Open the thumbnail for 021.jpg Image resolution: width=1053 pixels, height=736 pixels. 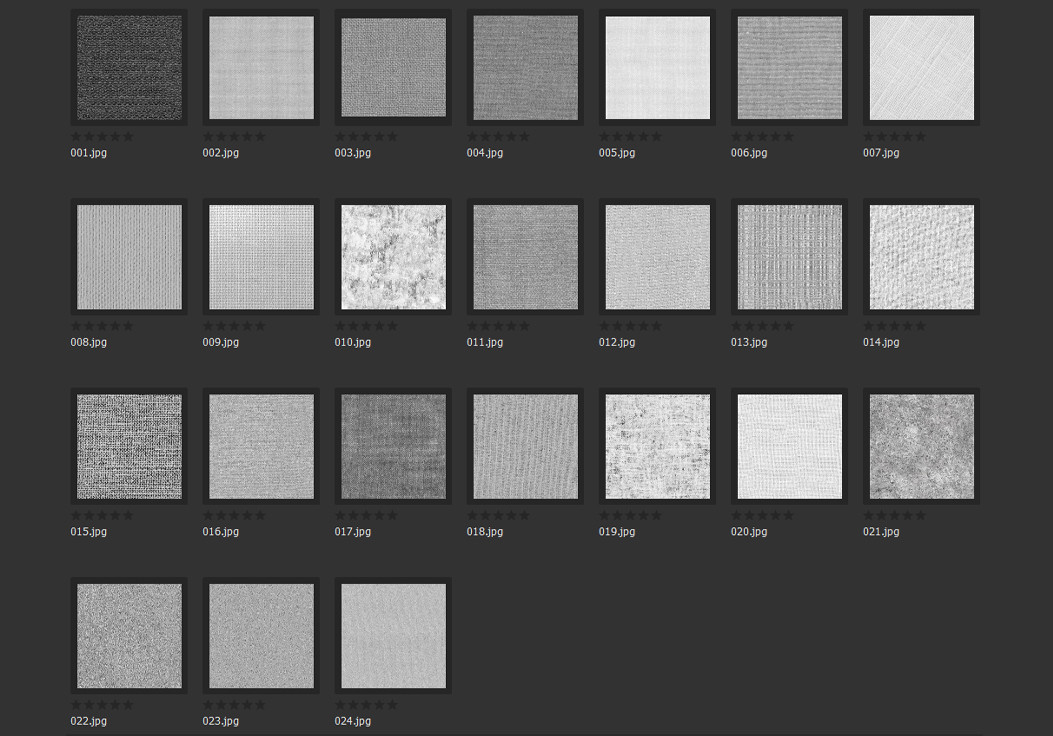pyautogui.click(x=920, y=445)
